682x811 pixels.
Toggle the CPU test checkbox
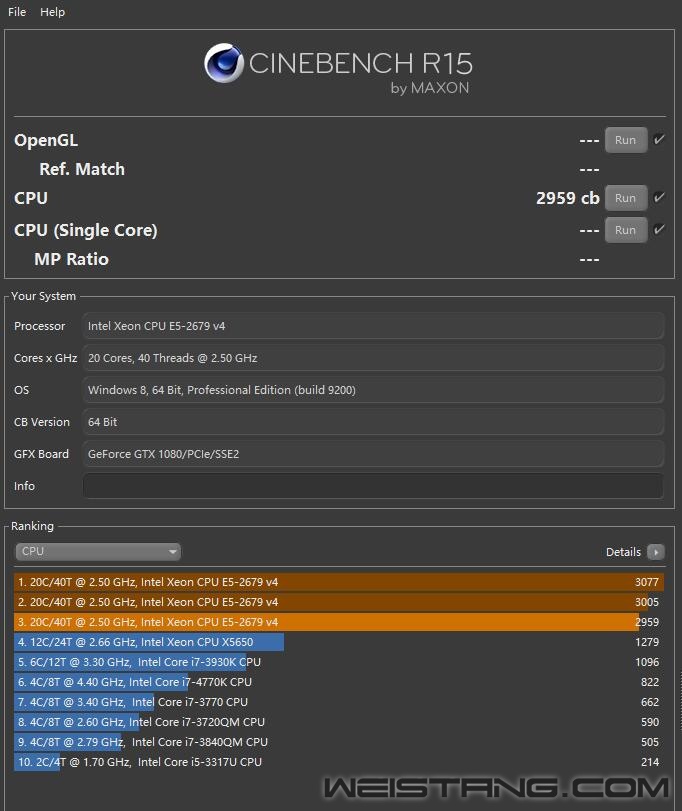coord(659,198)
